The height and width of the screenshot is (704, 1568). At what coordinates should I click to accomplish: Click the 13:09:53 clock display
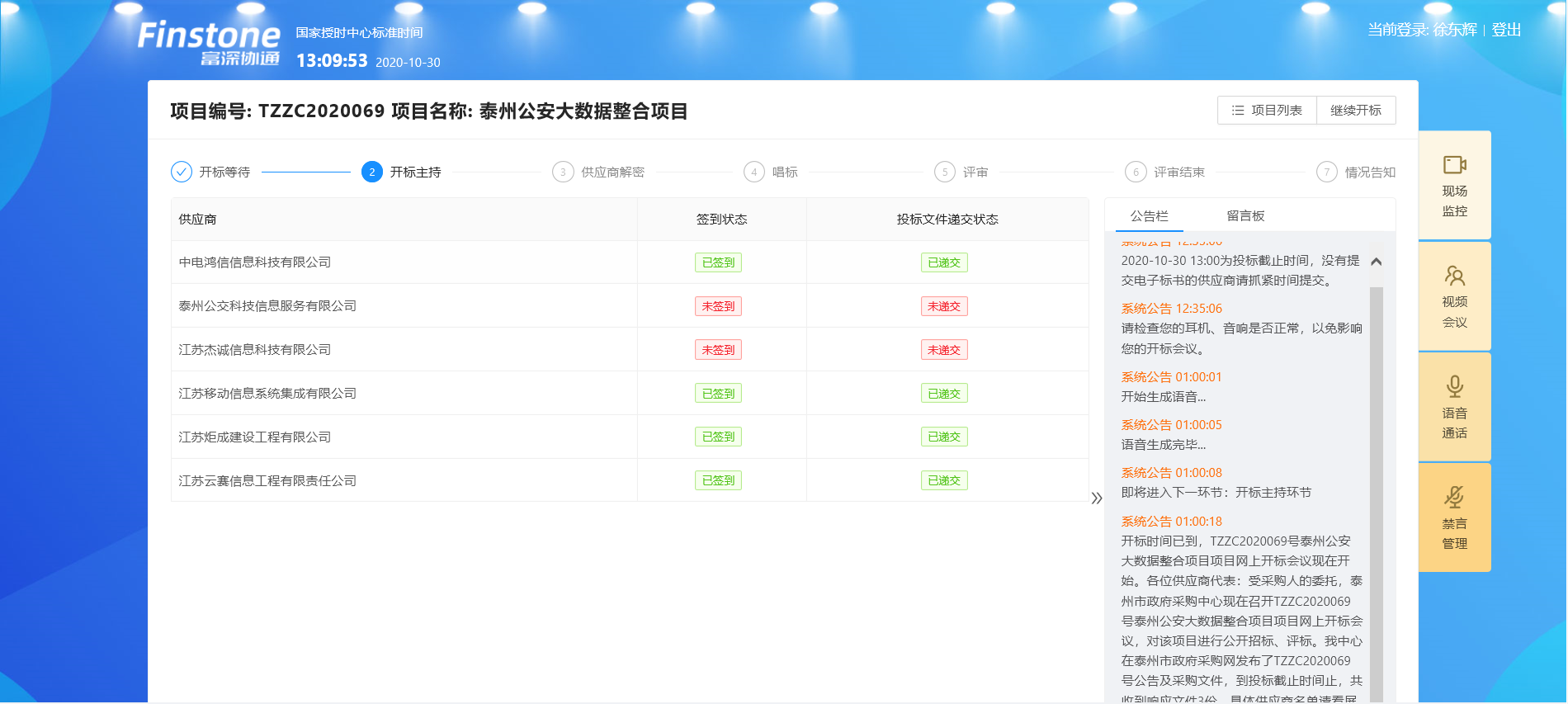click(332, 61)
